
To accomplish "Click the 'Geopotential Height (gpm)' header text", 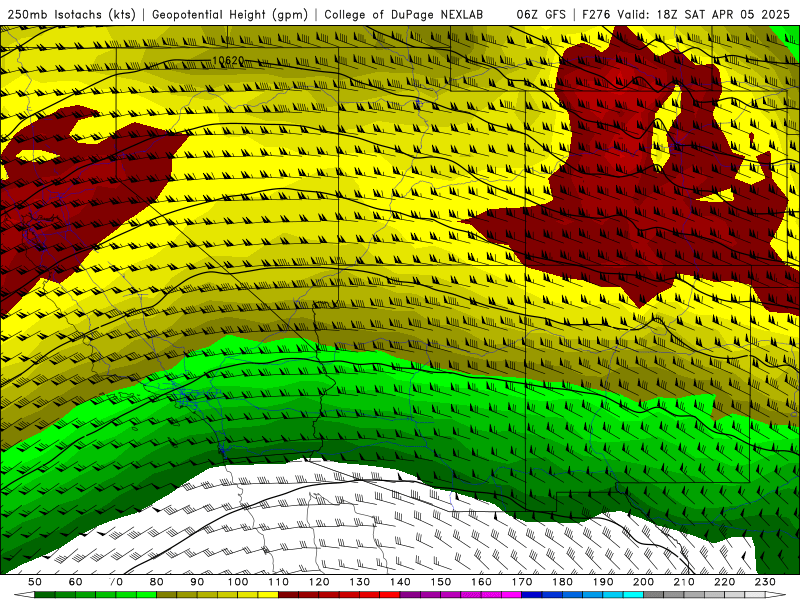I will [230, 14].
